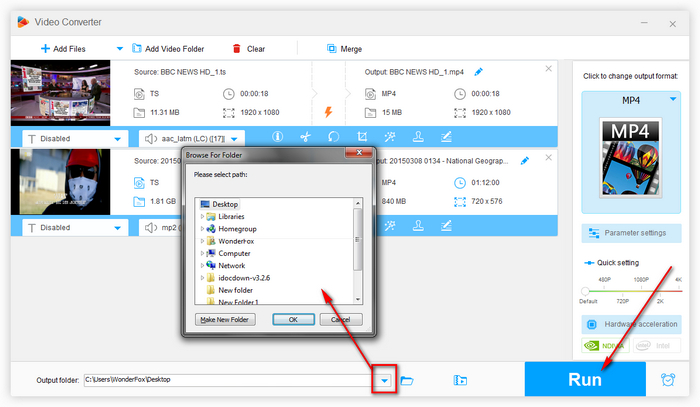Rename National Geographic output with pencil icon

525,161
